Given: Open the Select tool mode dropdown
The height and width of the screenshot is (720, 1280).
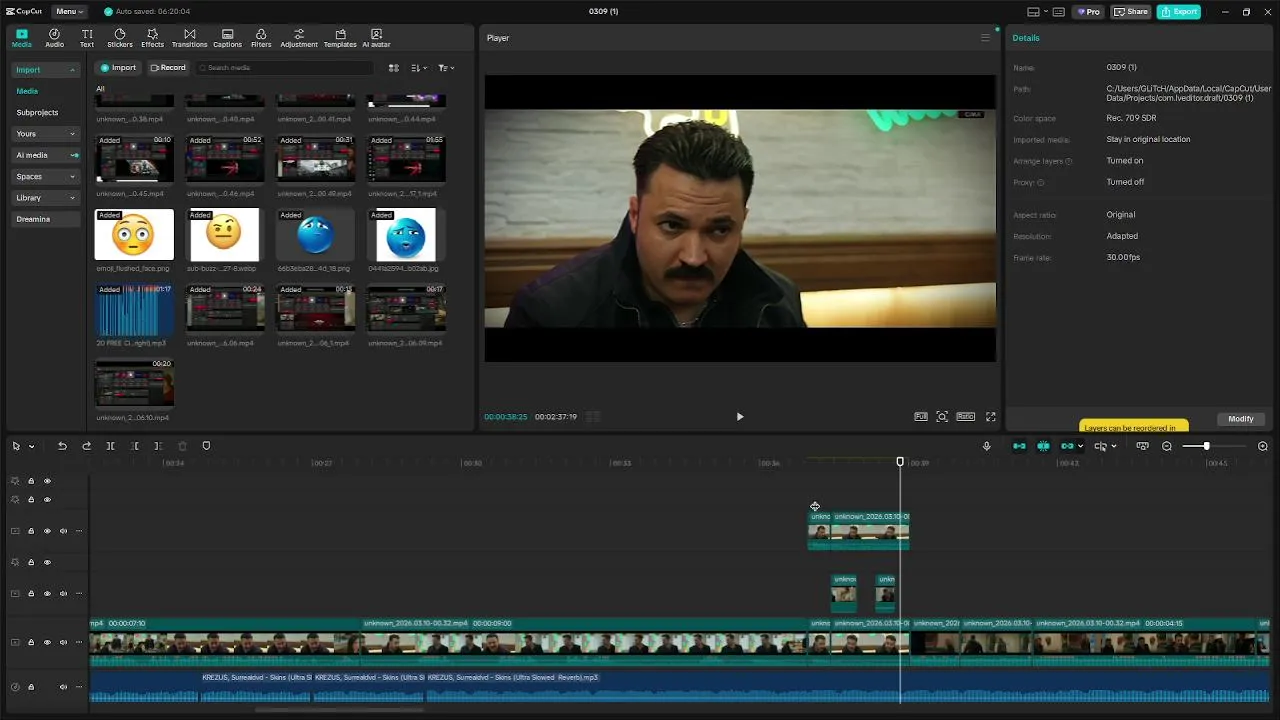Looking at the screenshot, I should pyautogui.click(x=31, y=446).
